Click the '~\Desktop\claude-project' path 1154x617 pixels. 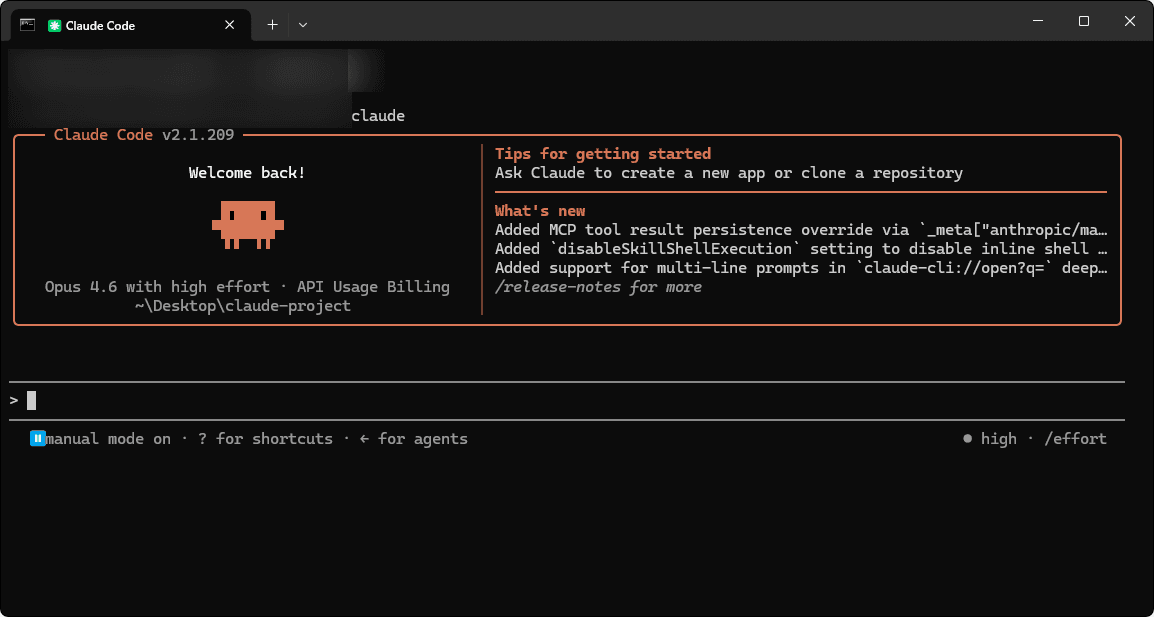point(243,306)
